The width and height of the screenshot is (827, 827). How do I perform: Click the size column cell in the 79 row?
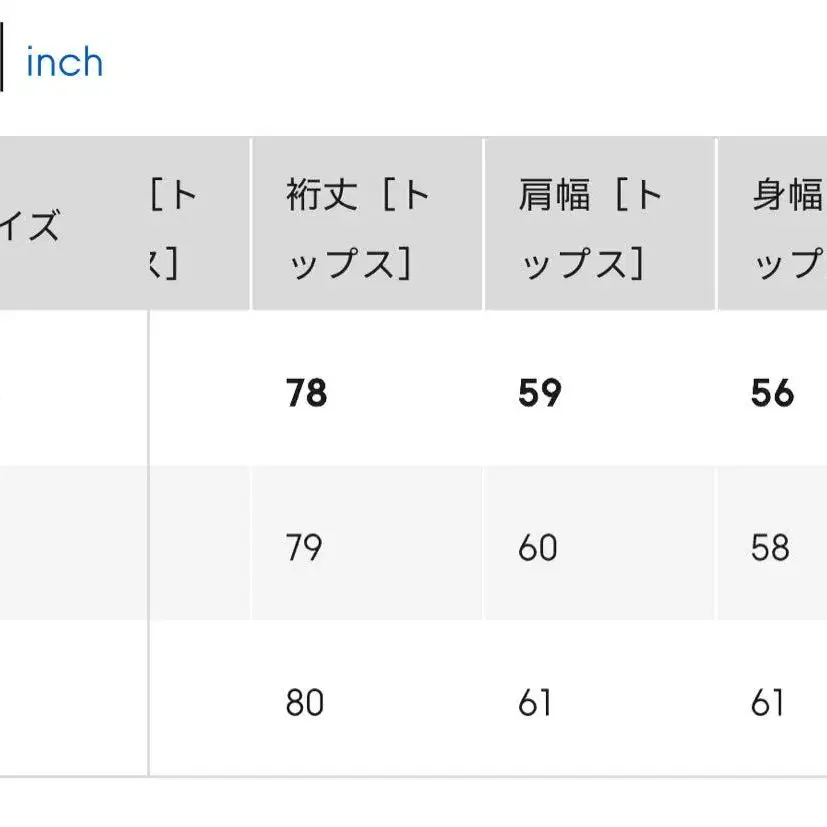tap(70, 548)
